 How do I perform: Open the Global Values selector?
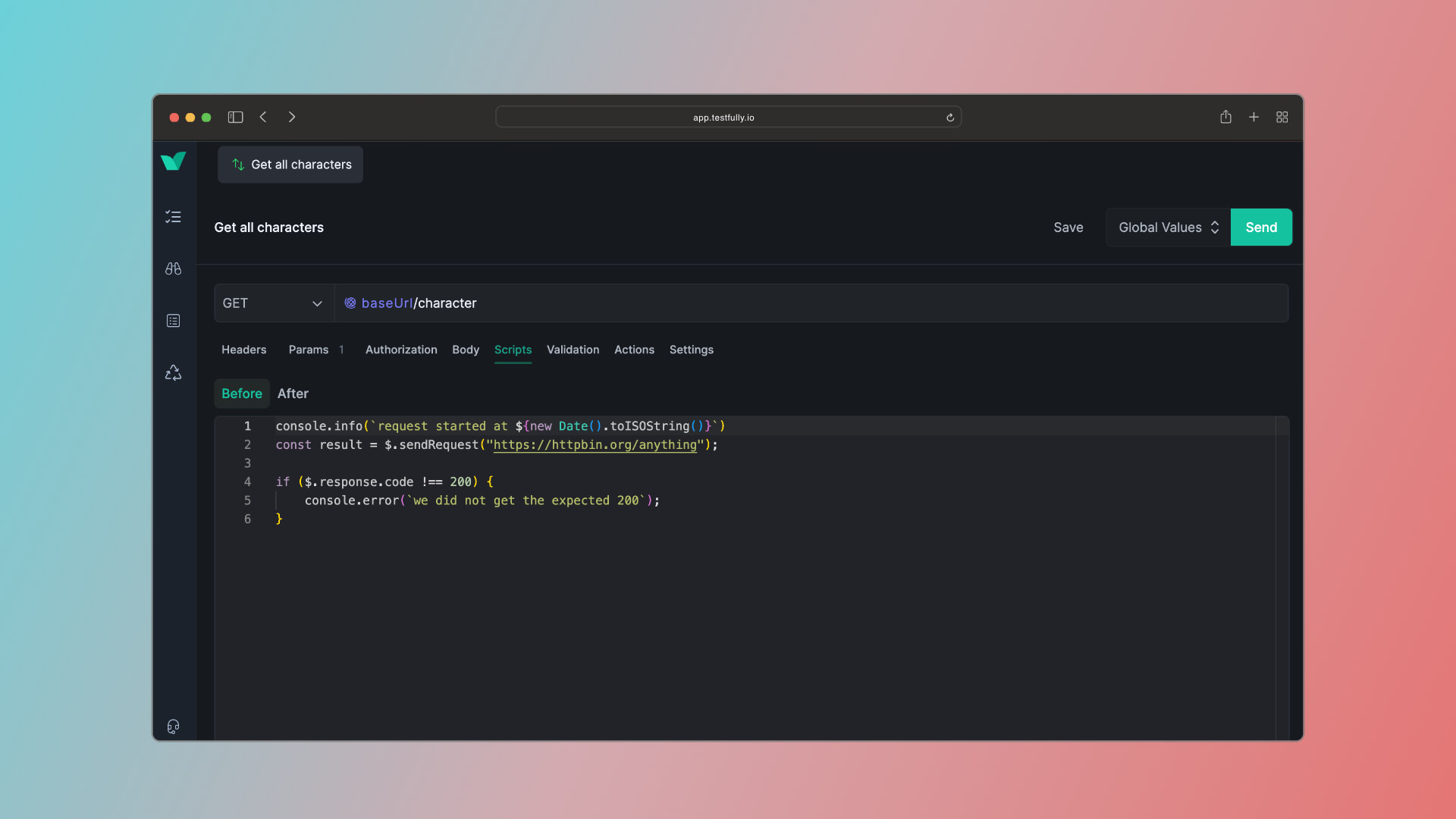[x=1166, y=227]
